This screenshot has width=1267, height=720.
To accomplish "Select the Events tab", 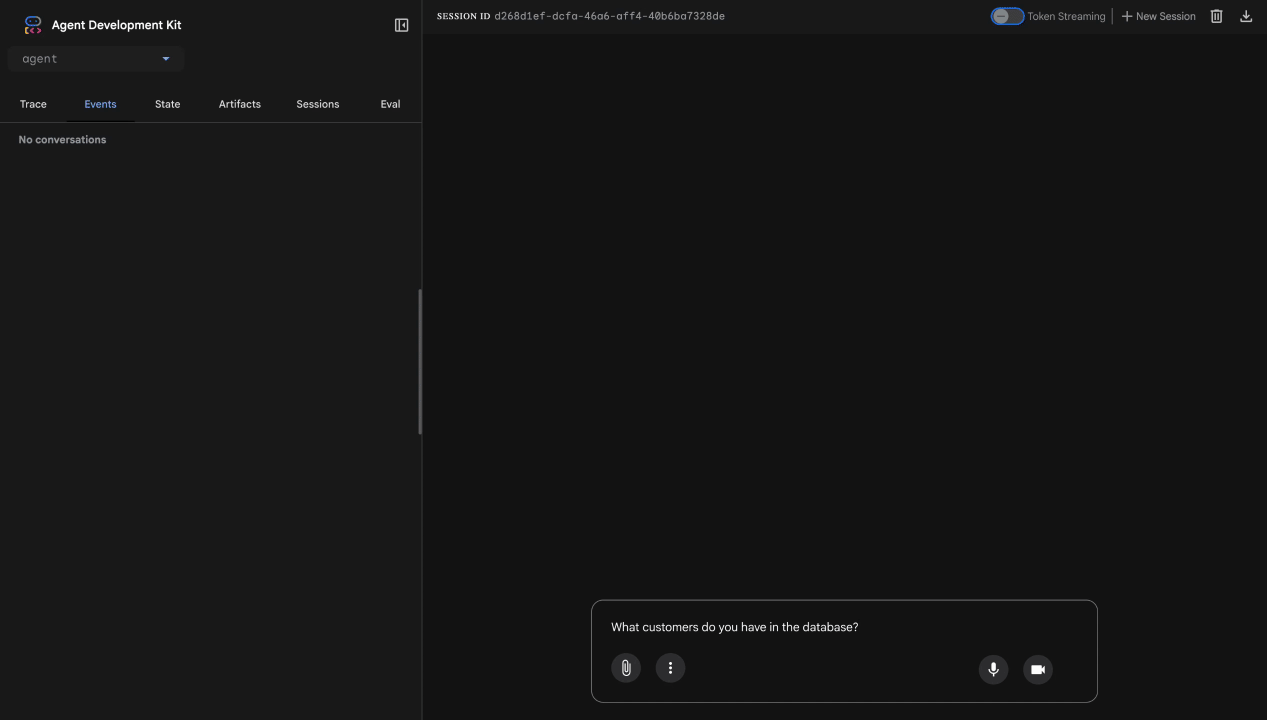I will 100,104.
